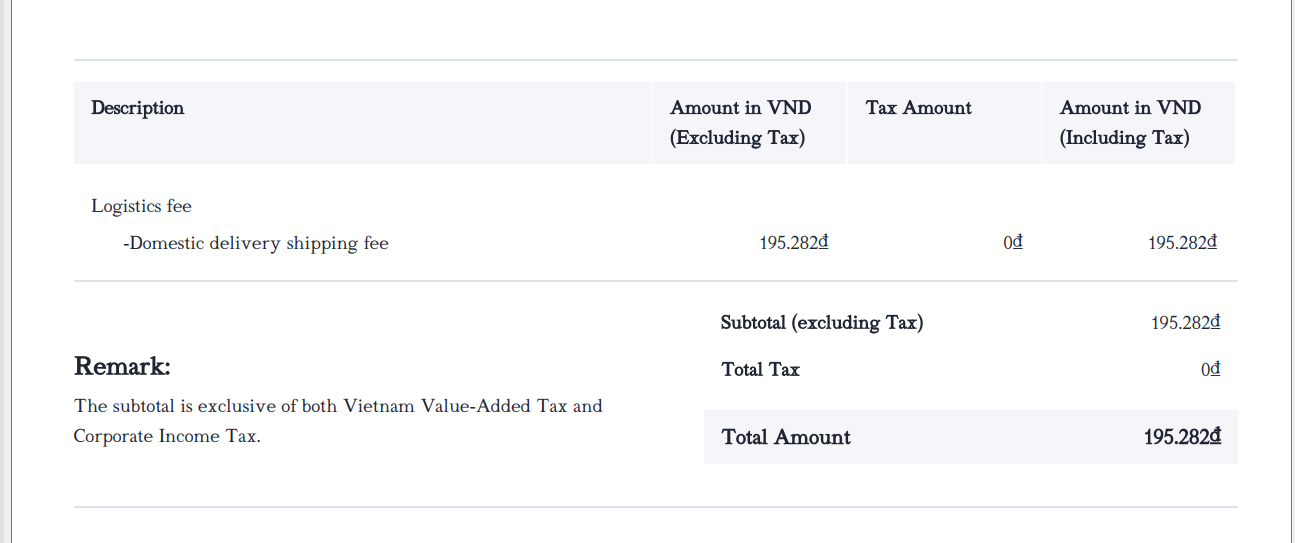Click the shipping fee's excluding-tax amount 195.282đ
Viewport: 1295px width, 543px height.
tap(794, 242)
